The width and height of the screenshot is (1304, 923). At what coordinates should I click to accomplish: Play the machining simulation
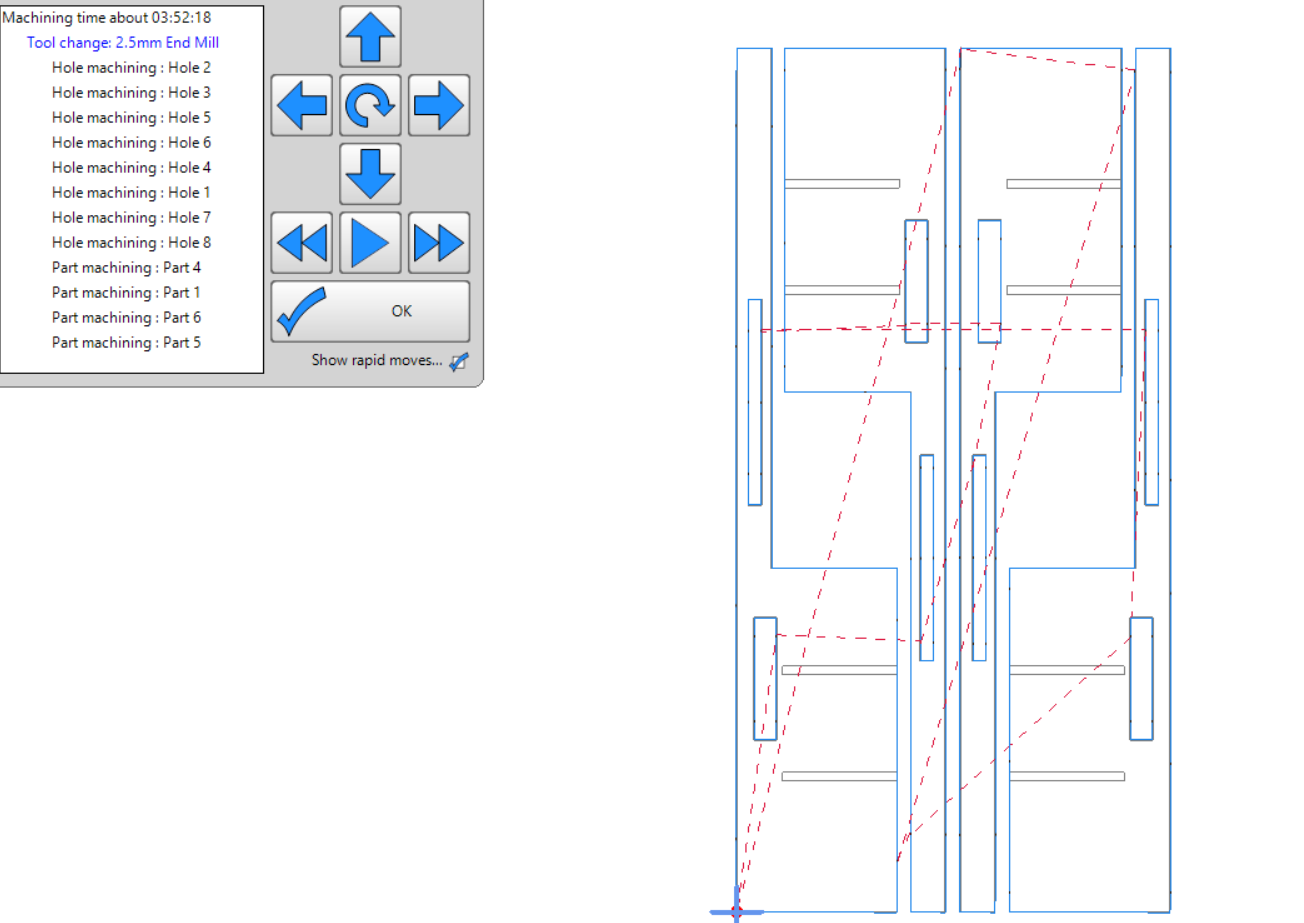(370, 243)
